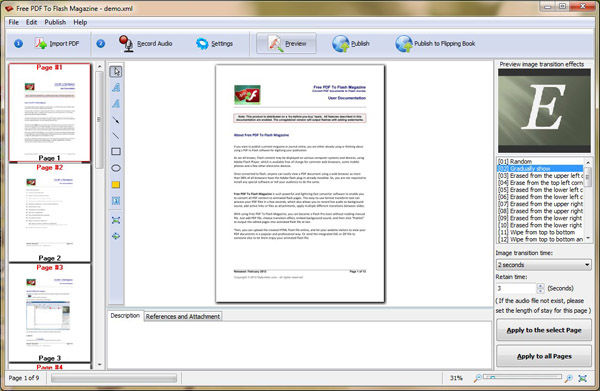Click the Apply to the select Page button
This screenshot has width=600, height=391.
[x=544, y=330]
